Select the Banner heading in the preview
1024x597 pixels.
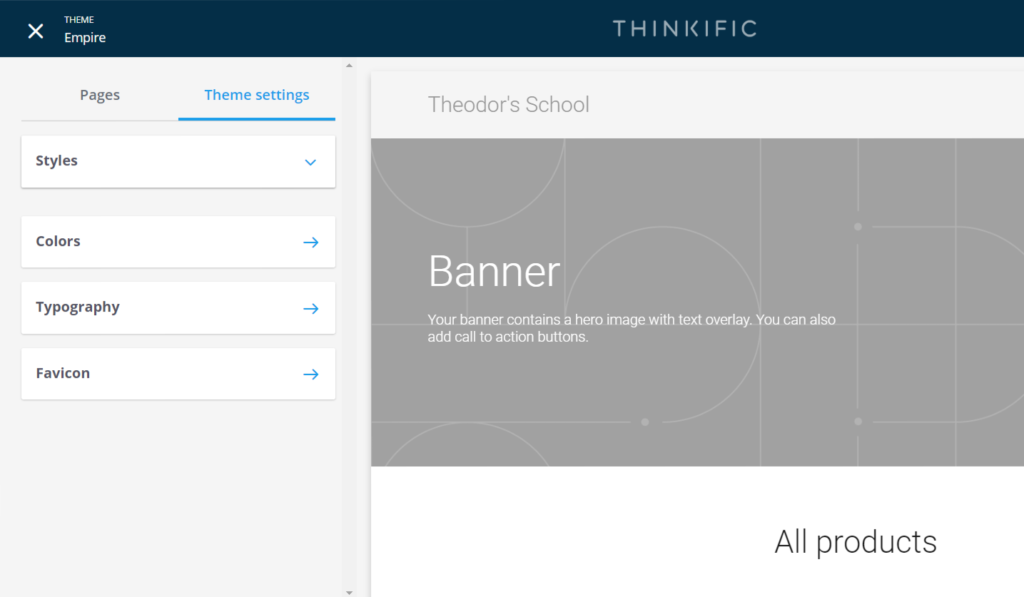pyautogui.click(x=494, y=271)
